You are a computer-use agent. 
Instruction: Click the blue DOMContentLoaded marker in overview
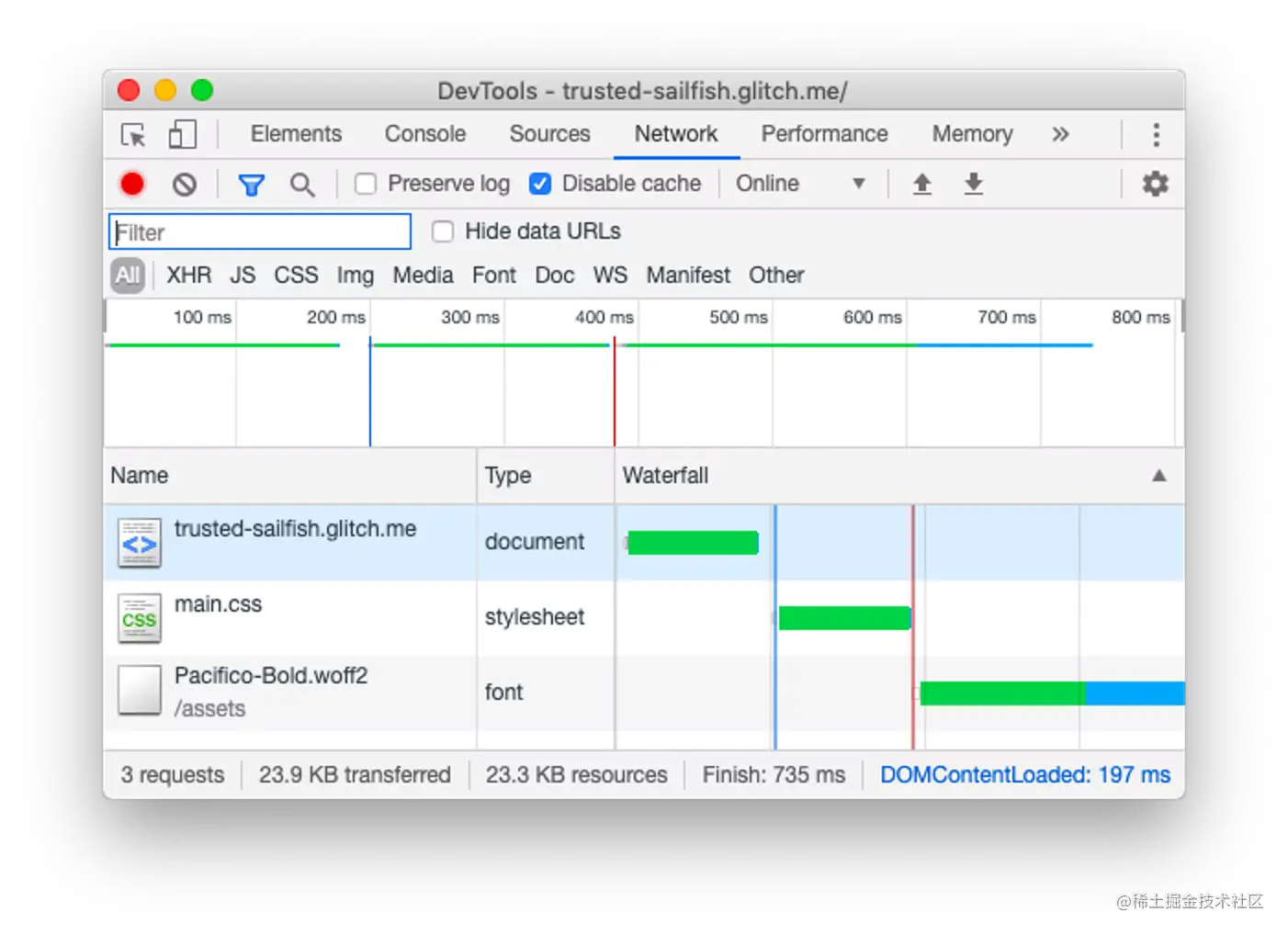point(370,392)
